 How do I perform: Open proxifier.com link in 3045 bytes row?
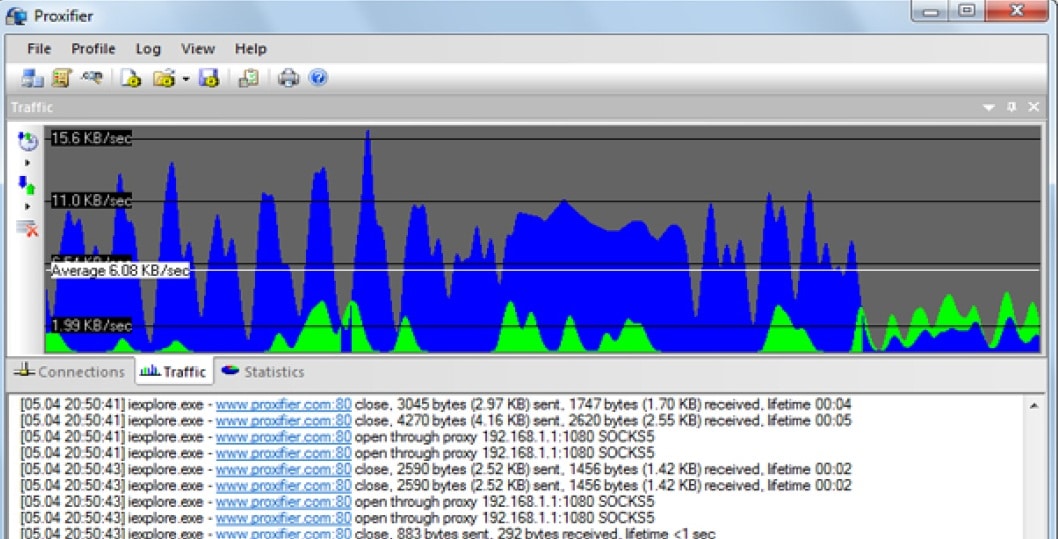pyautogui.click(x=283, y=405)
